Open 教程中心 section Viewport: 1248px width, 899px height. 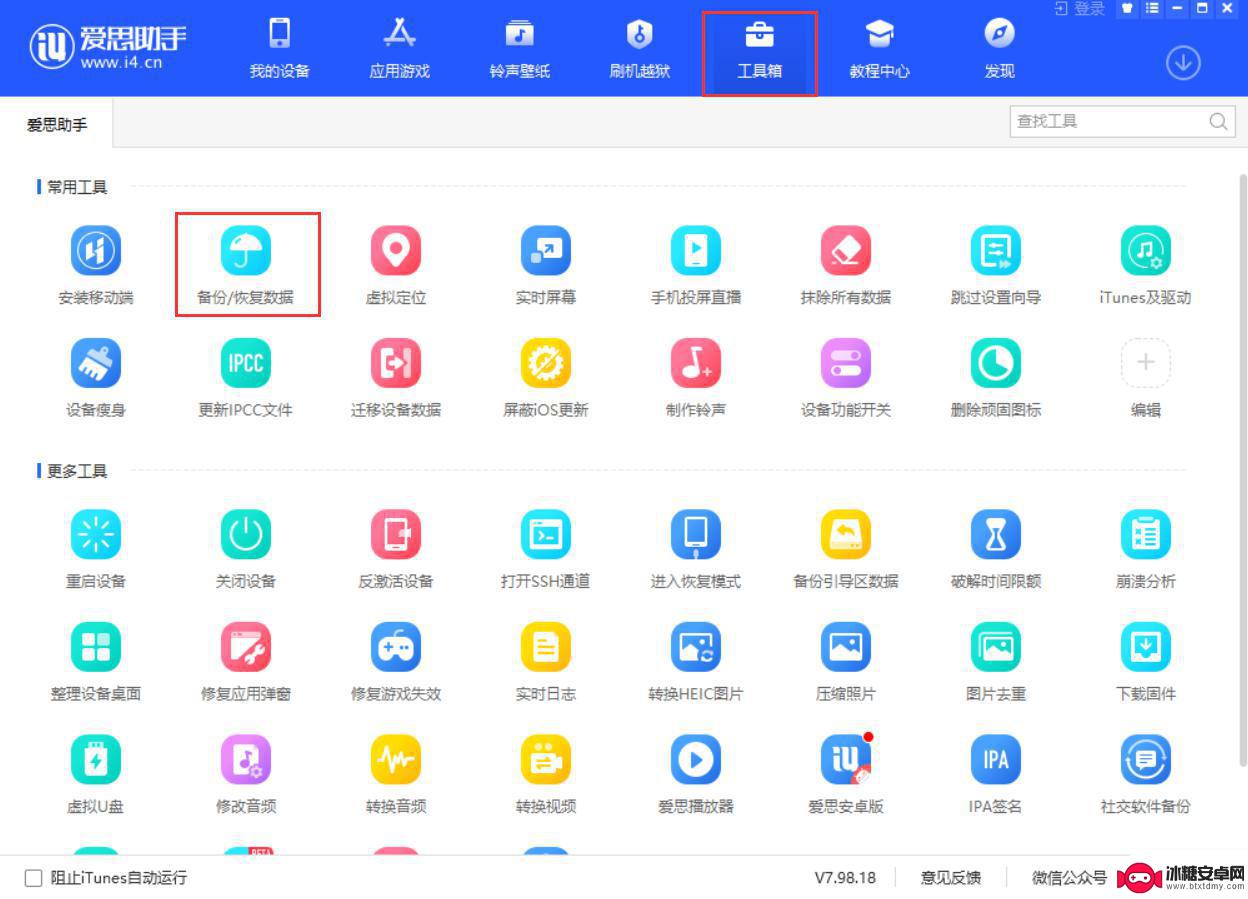pos(880,48)
